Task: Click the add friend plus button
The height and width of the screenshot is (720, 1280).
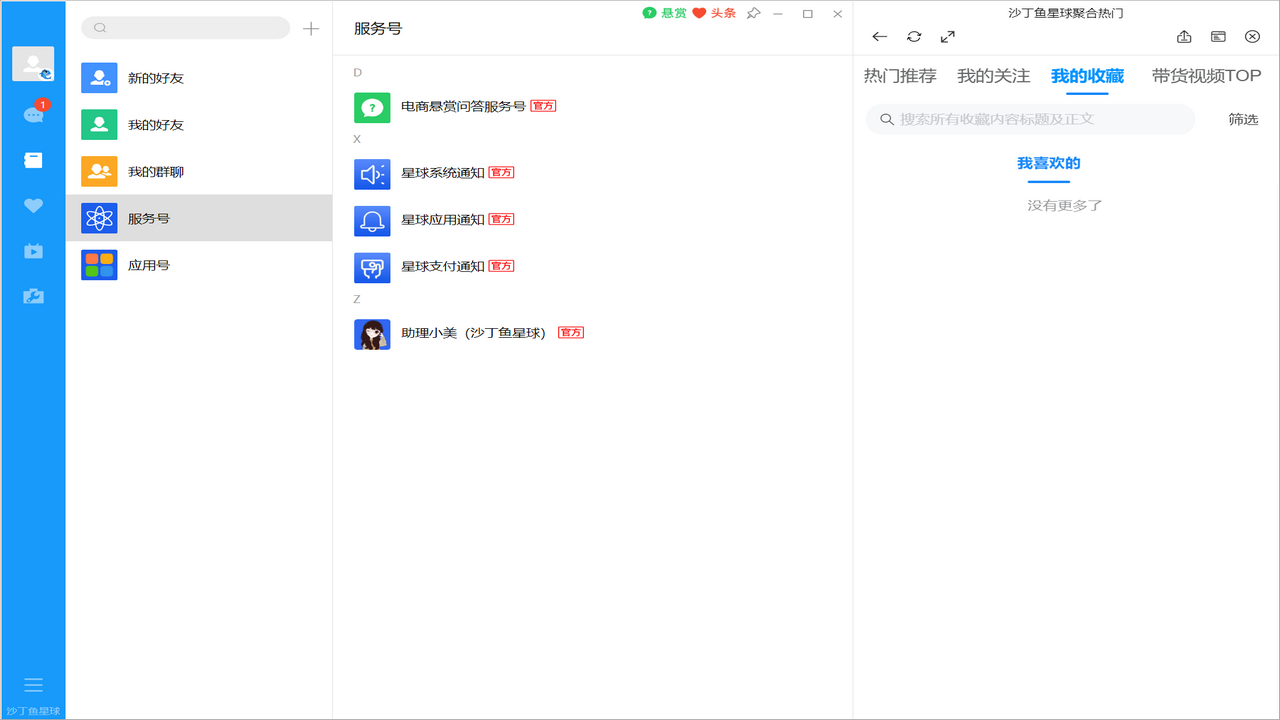Action: click(x=311, y=28)
